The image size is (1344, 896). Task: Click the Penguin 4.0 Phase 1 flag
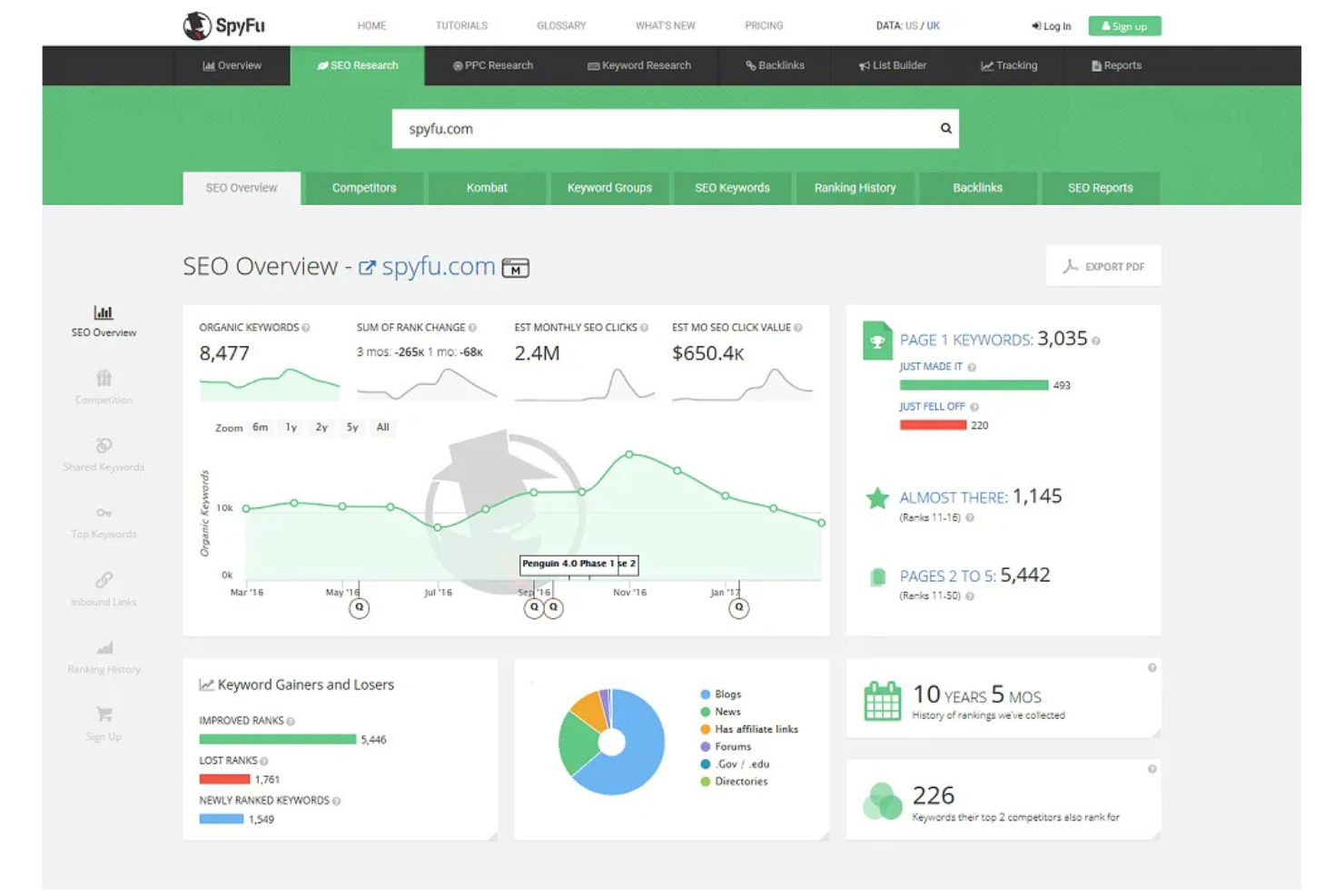click(x=568, y=564)
